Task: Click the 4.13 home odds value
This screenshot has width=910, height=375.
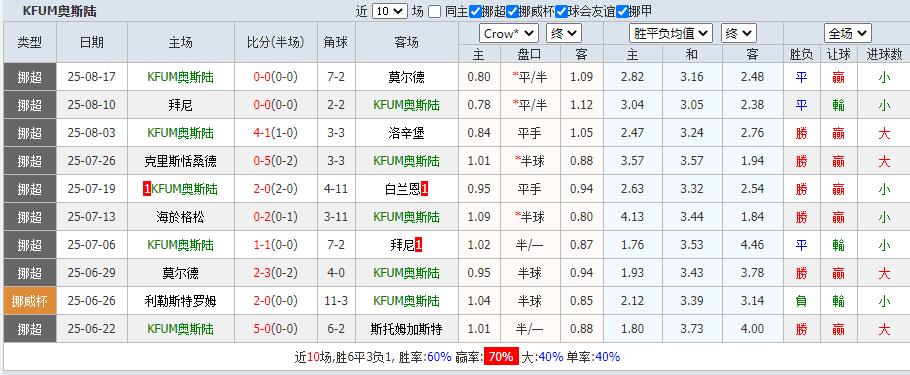Action: click(x=633, y=217)
